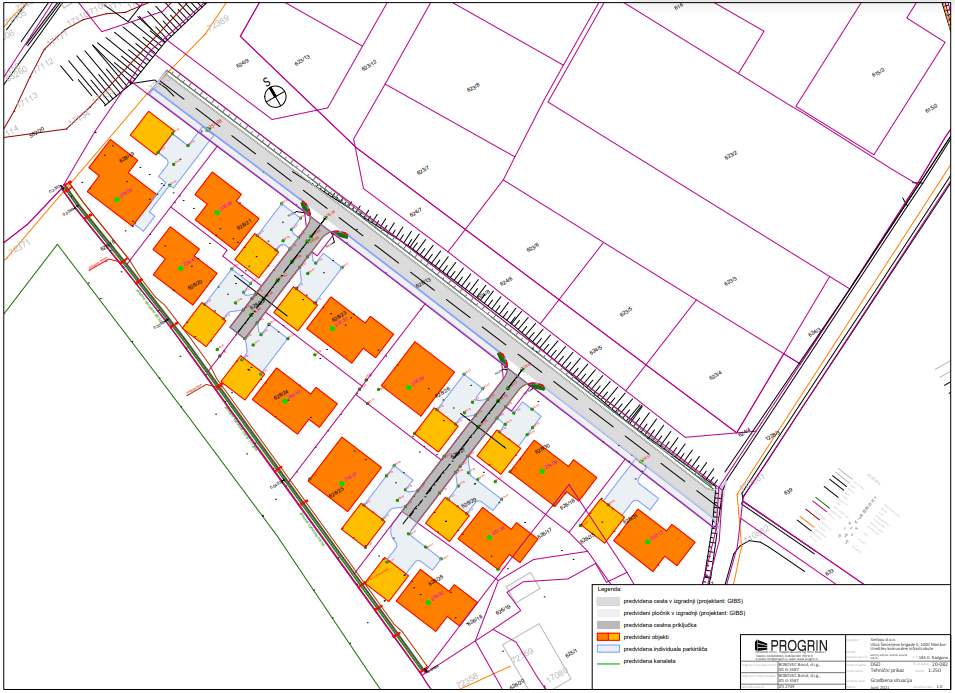Click the 'predvideni pločnik v izgradnji' legend label
This screenshot has height=693, width=955.
[x=684, y=613]
